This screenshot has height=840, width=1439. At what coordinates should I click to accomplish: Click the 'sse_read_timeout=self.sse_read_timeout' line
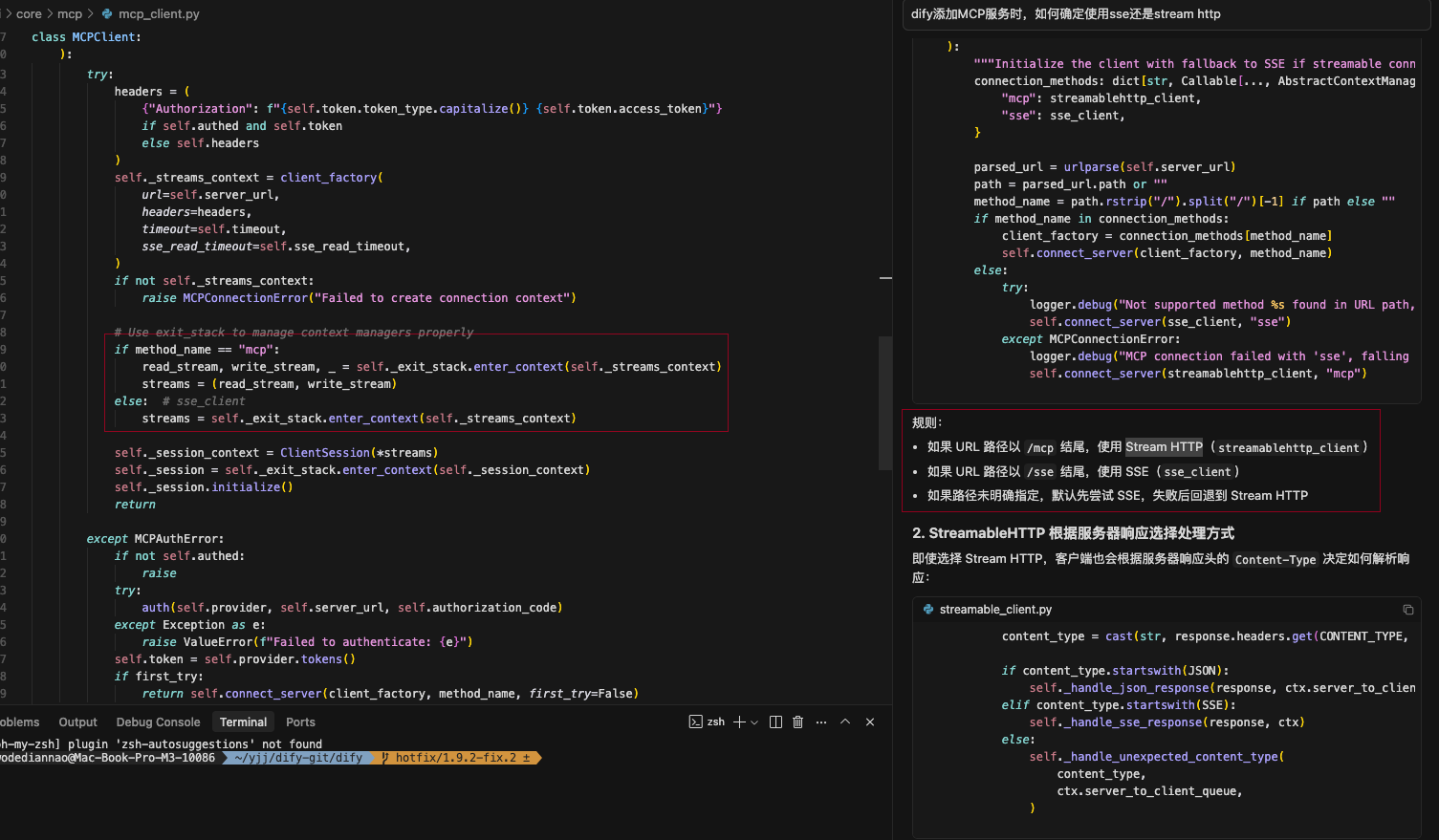click(x=276, y=247)
